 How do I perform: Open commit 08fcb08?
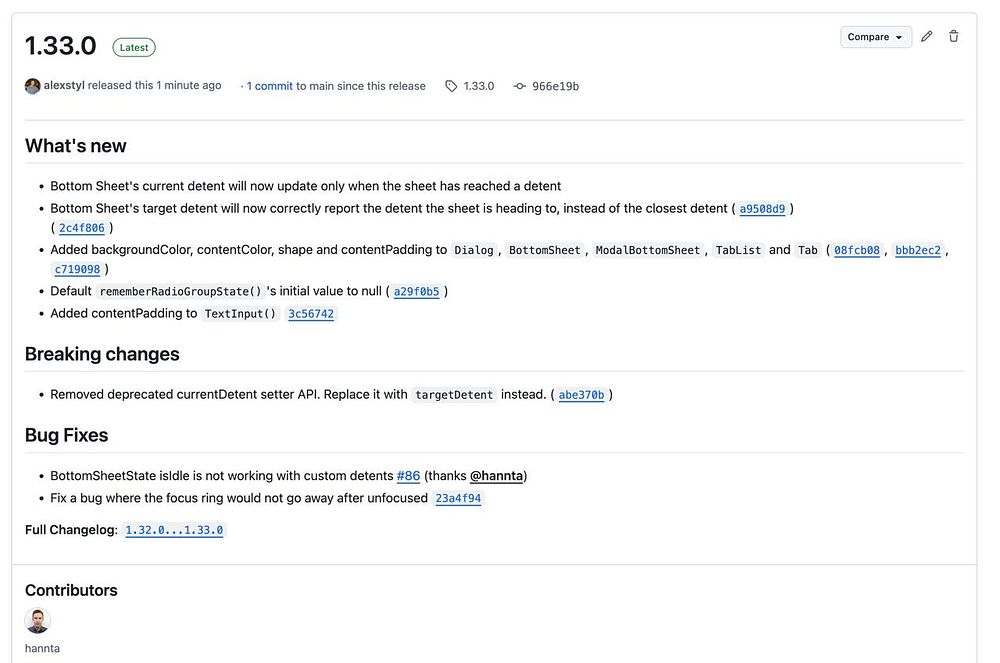pyautogui.click(x=857, y=250)
